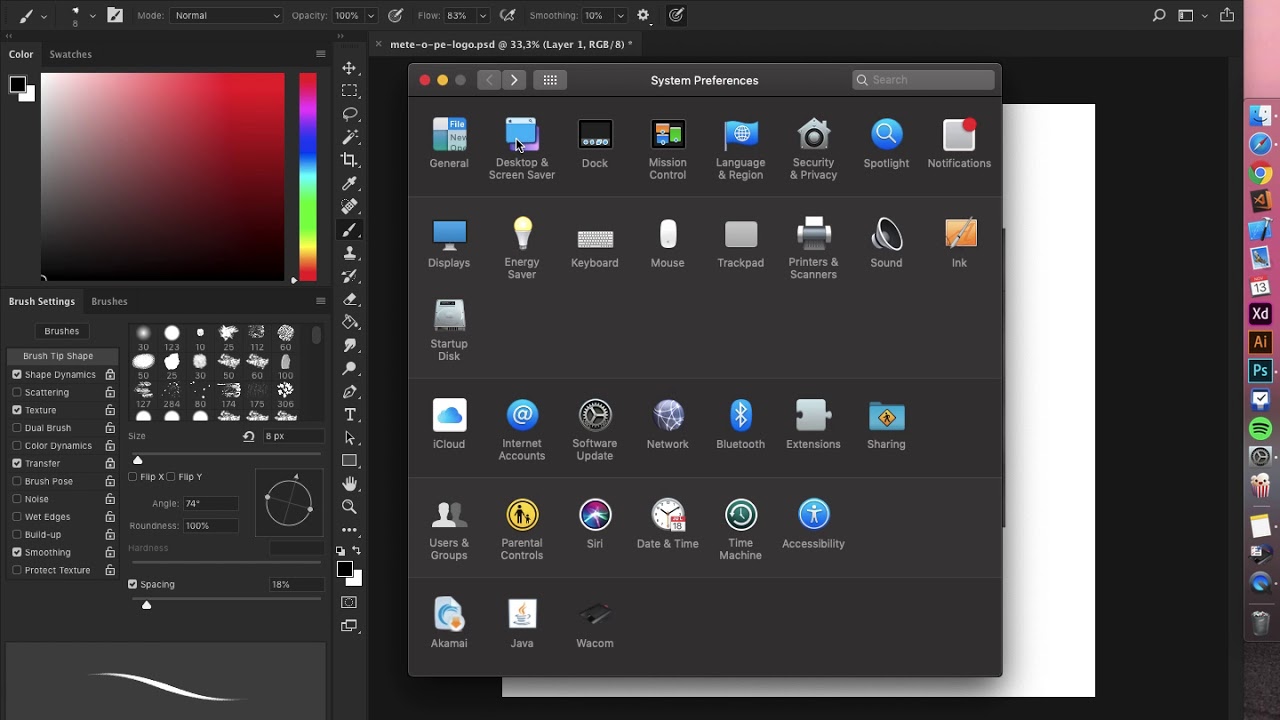This screenshot has height=720, width=1280.
Task: Open the blend Mode dropdown
Action: pyautogui.click(x=227, y=16)
